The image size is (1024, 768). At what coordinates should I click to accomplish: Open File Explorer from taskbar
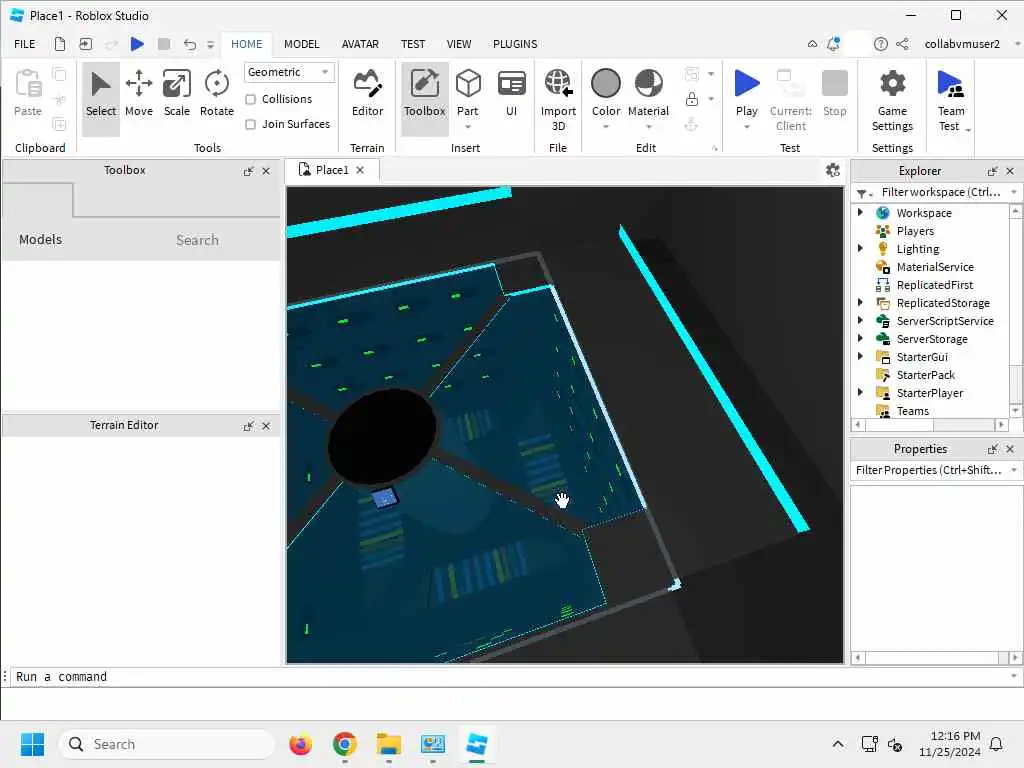click(x=389, y=744)
